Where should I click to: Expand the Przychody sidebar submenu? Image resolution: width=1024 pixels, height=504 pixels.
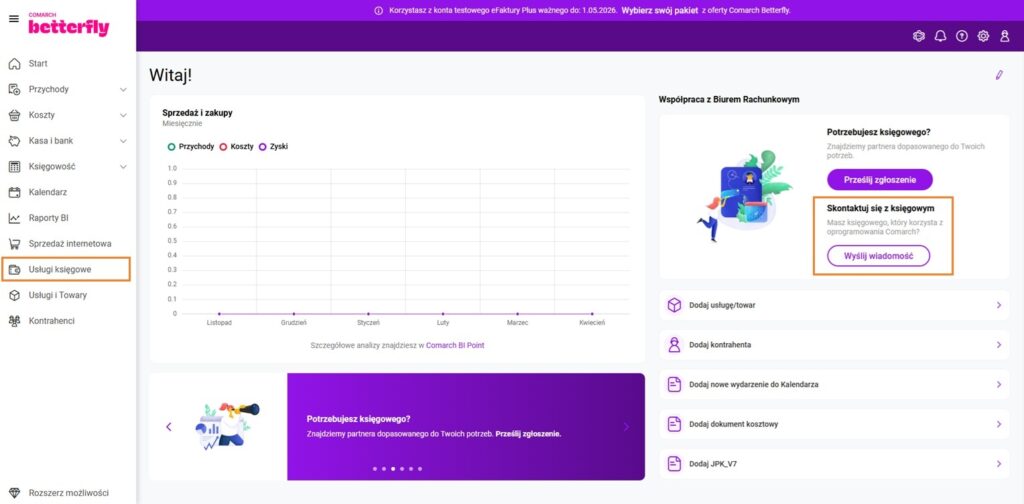tap(123, 90)
